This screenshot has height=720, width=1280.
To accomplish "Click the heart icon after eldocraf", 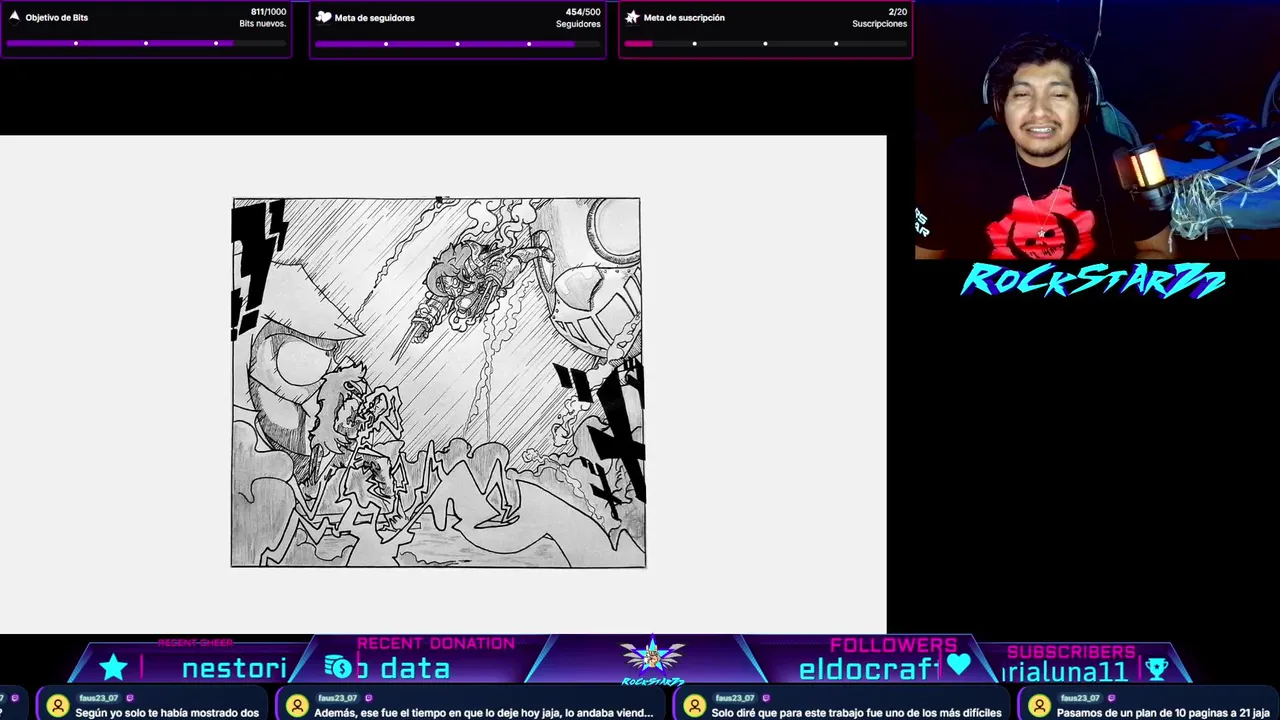I will (959, 665).
